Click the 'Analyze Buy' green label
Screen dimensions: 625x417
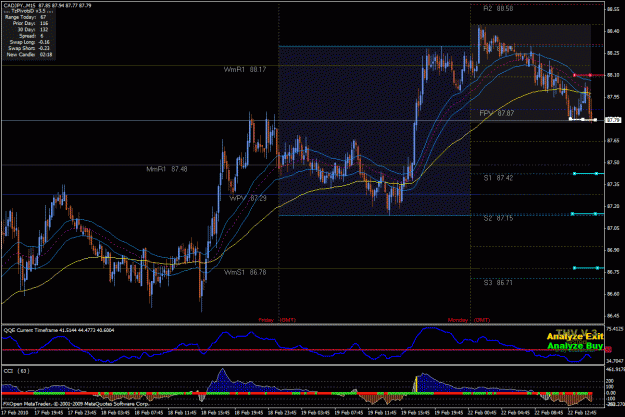pyautogui.click(x=575, y=346)
